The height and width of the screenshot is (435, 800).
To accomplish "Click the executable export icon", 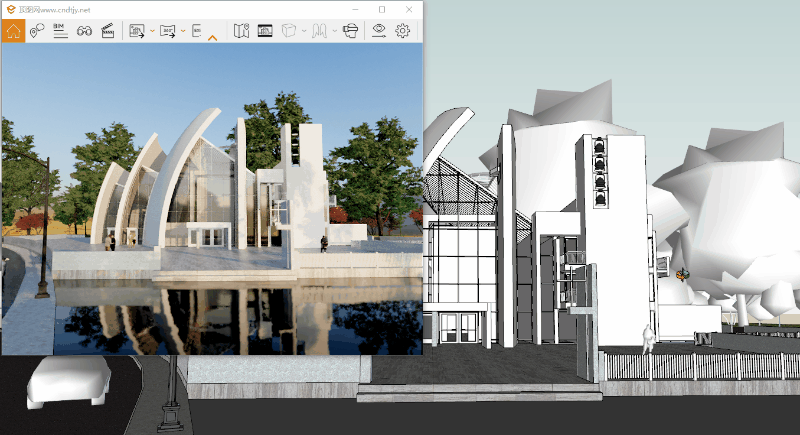I will (x=197, y=31).
